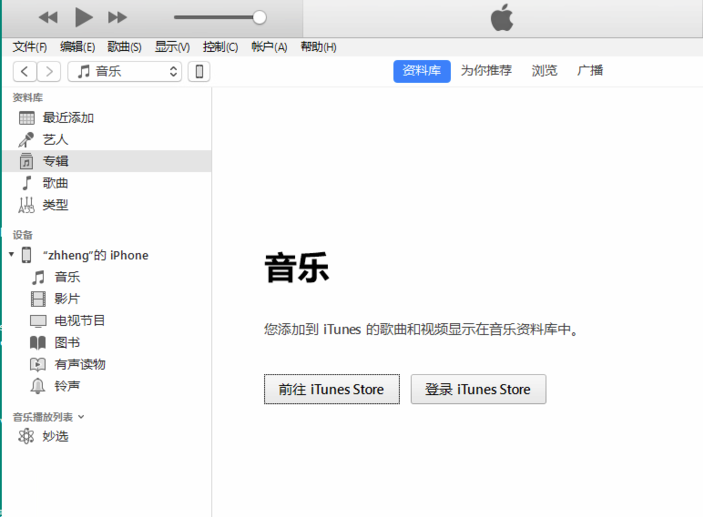The width and height of the screenshot is (703, 517).
Task: Click the open book icon beside 图书
Action: pos(38,343)
